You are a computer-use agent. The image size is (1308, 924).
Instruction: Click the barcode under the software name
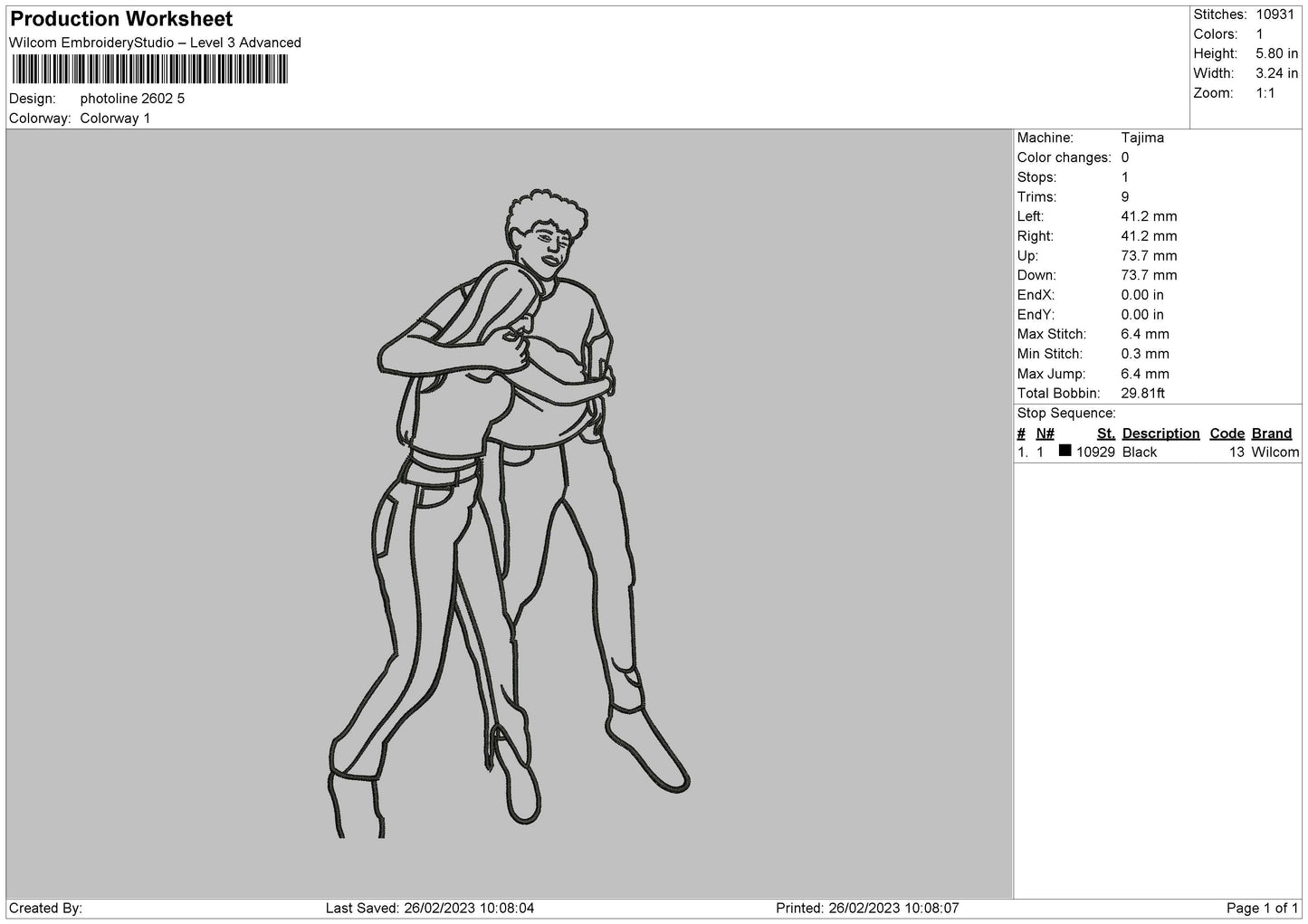[149, 70]
